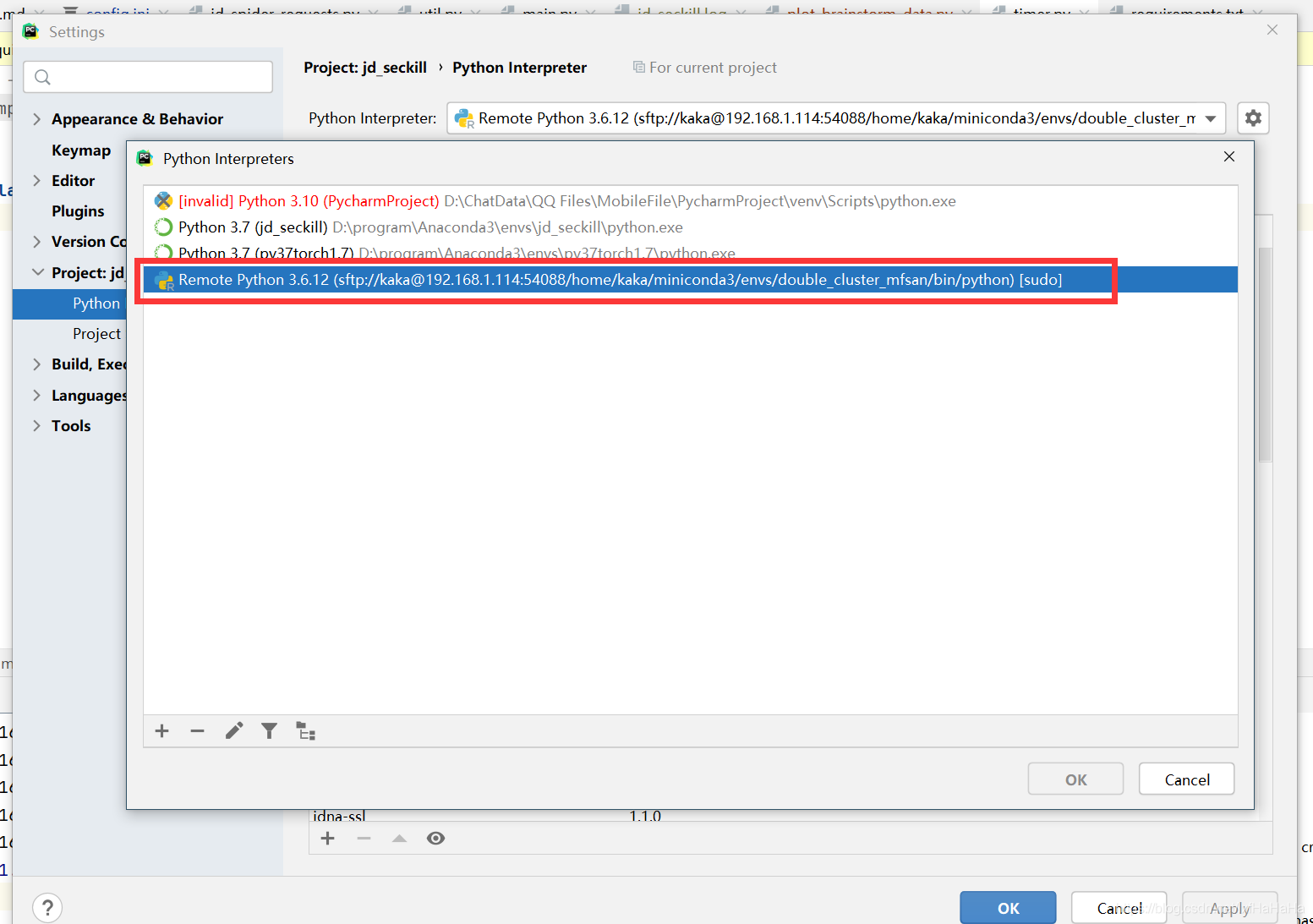The image size is (1313, 924).
Task: Select the Remote Python 3.6.12 interpreter row
Action: click(690, 280)
